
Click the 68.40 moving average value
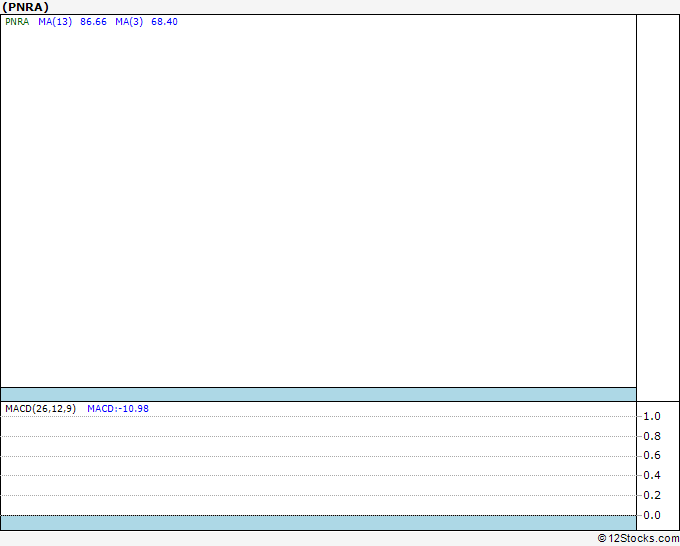[164, 22]
